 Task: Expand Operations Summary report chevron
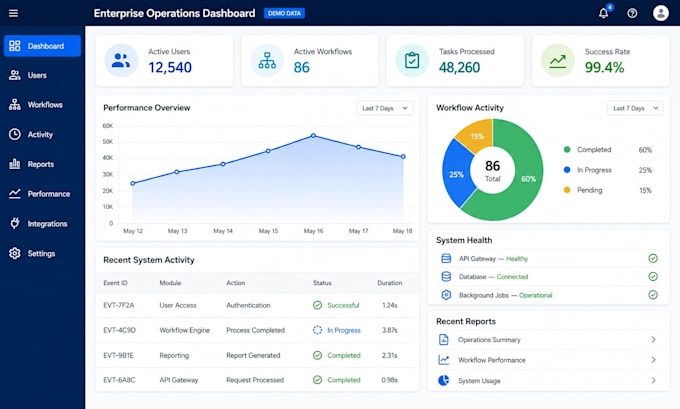[x=653, y=340]
